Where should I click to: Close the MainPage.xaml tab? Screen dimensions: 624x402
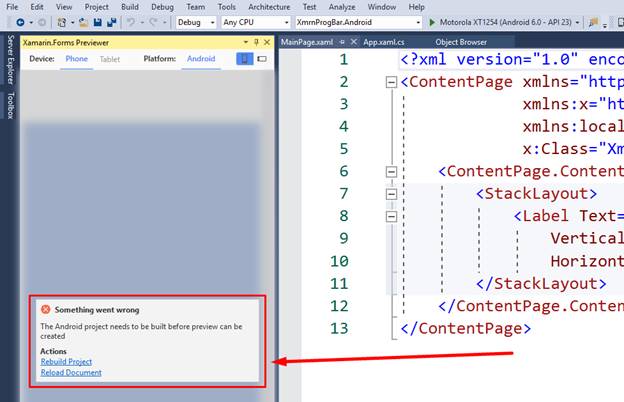point(353,42)
